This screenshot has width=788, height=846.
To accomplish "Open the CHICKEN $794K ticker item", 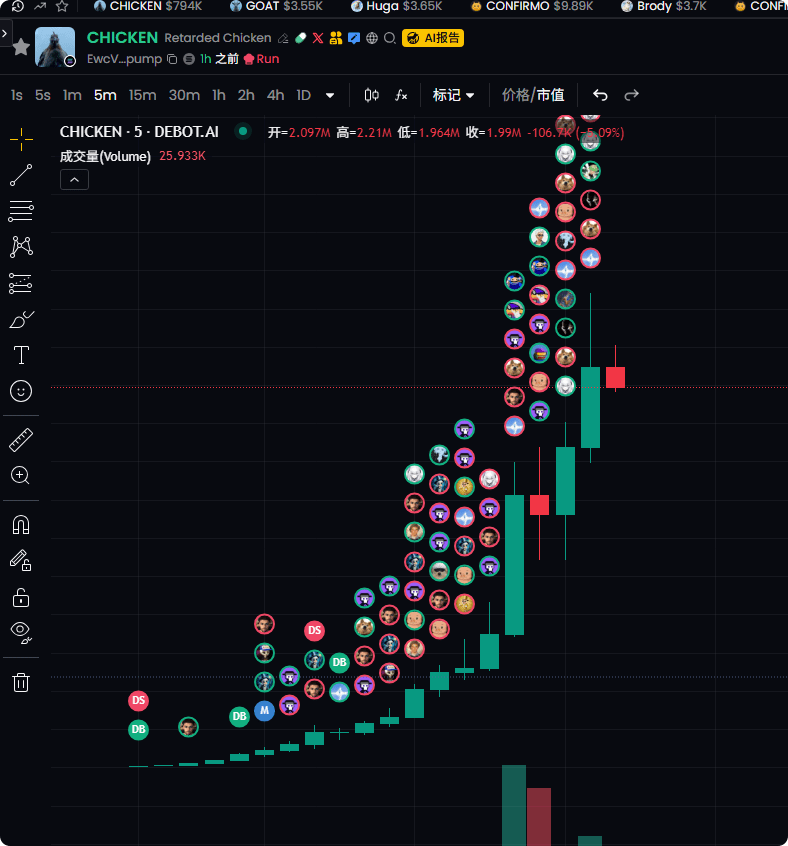I will tap(148, 6).
